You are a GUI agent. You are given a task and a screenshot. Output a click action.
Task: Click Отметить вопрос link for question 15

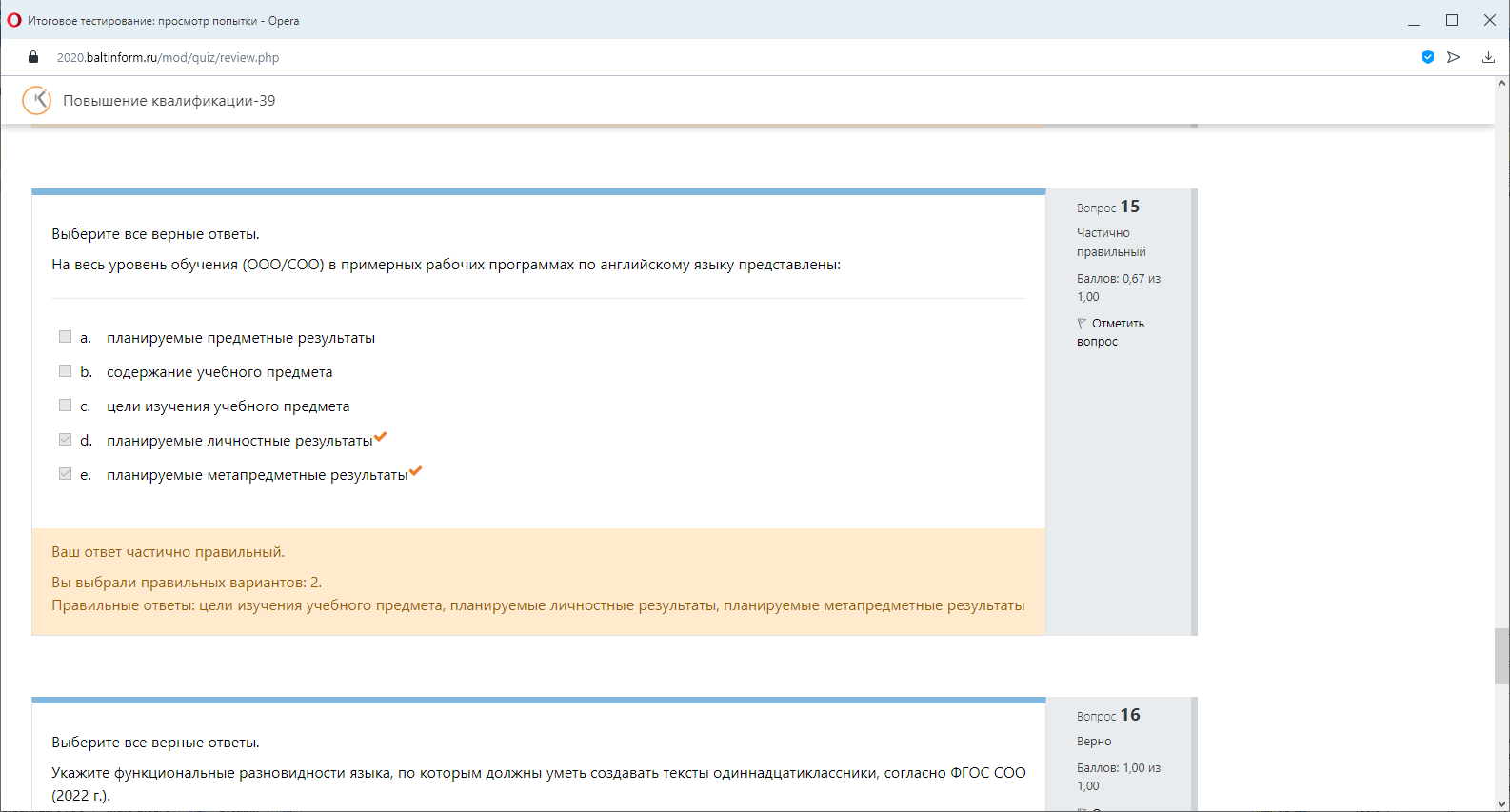click(x=1110, y=332)
